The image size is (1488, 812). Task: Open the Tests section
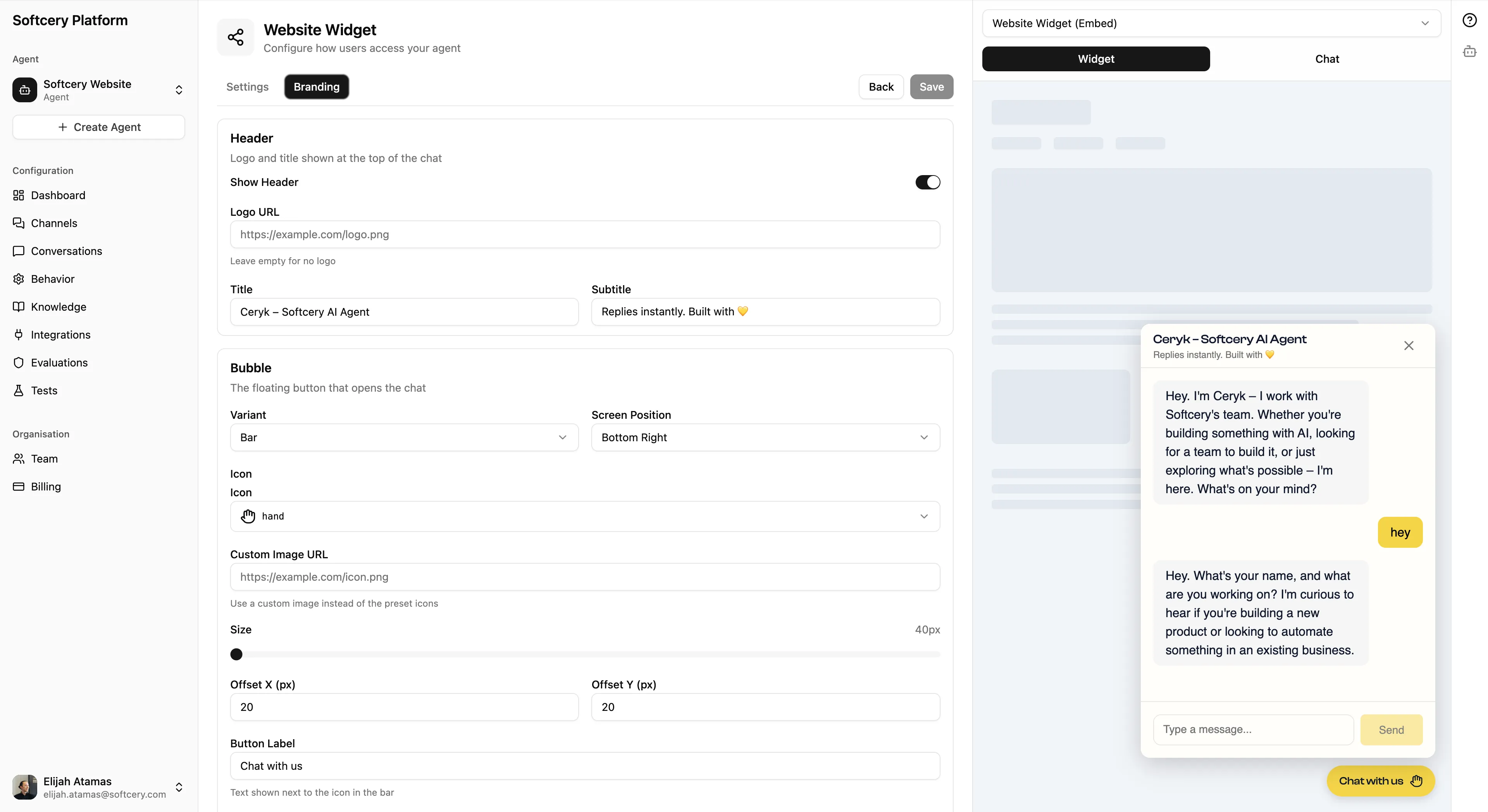point(43,391)
